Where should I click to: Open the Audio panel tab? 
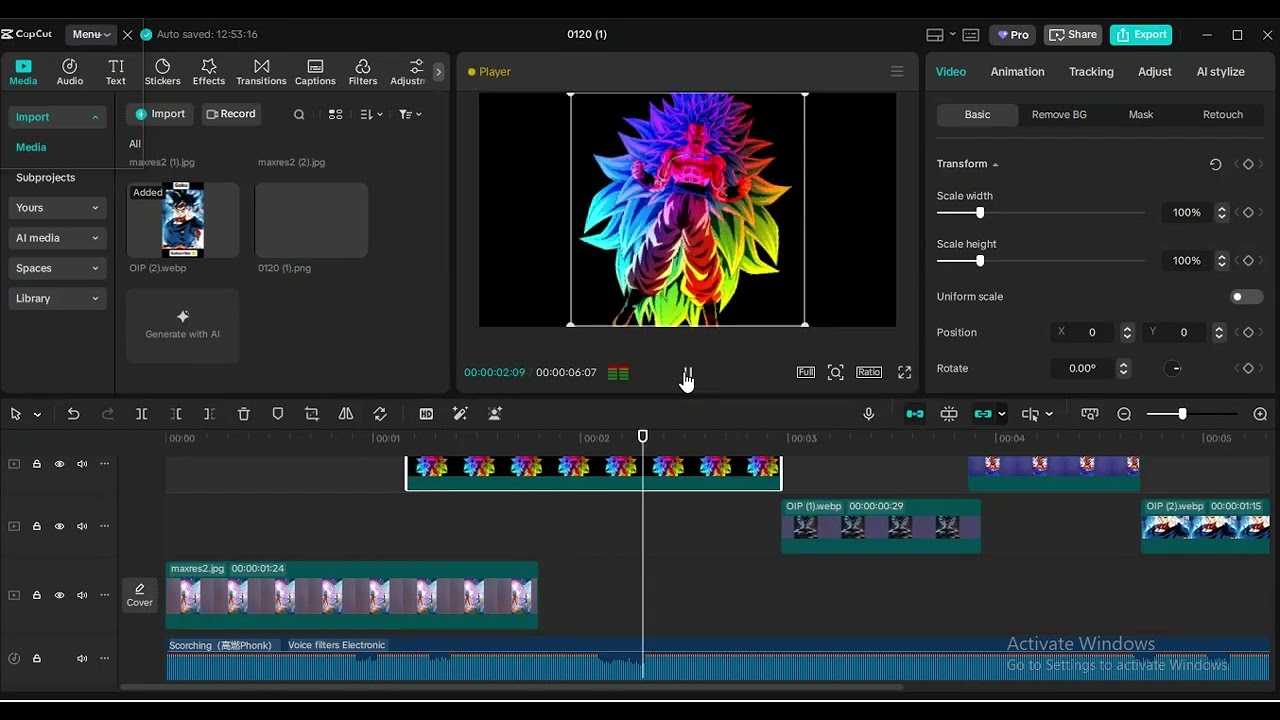pyautogui.click(x=70, y=72)
